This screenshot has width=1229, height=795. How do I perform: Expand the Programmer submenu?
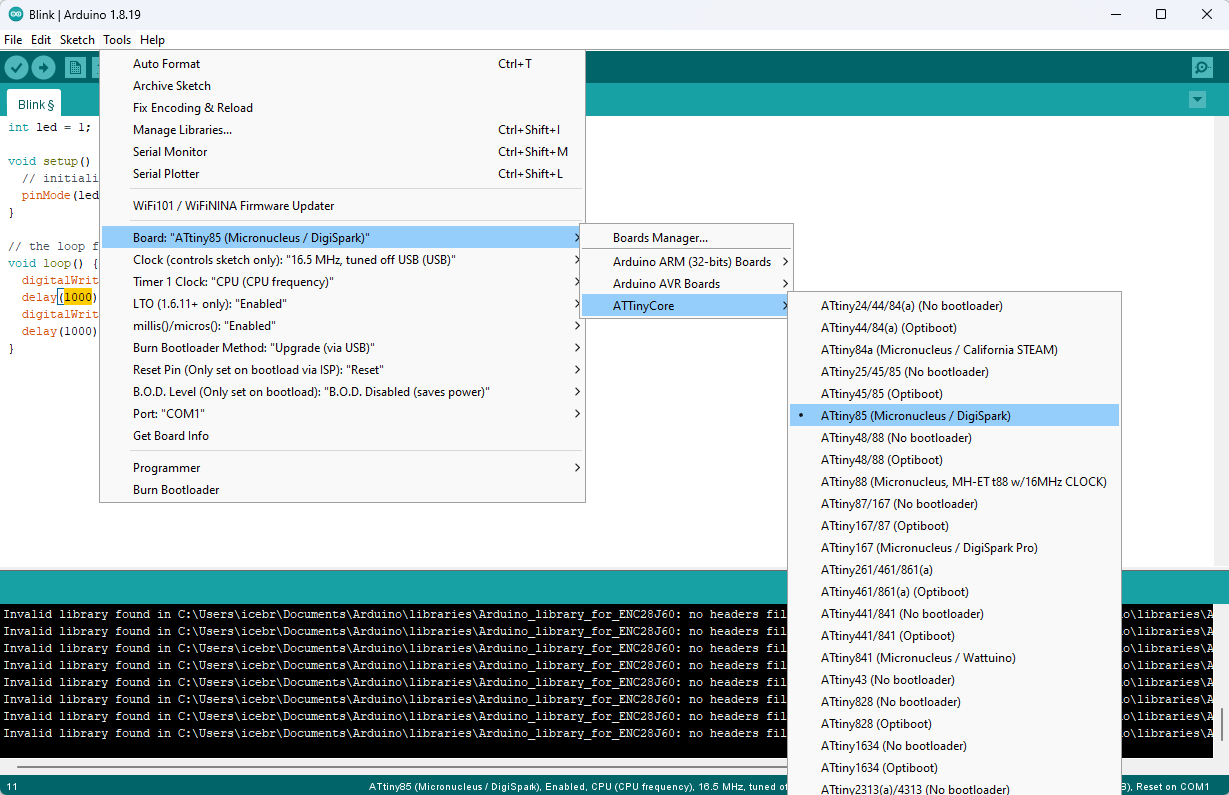166,467
